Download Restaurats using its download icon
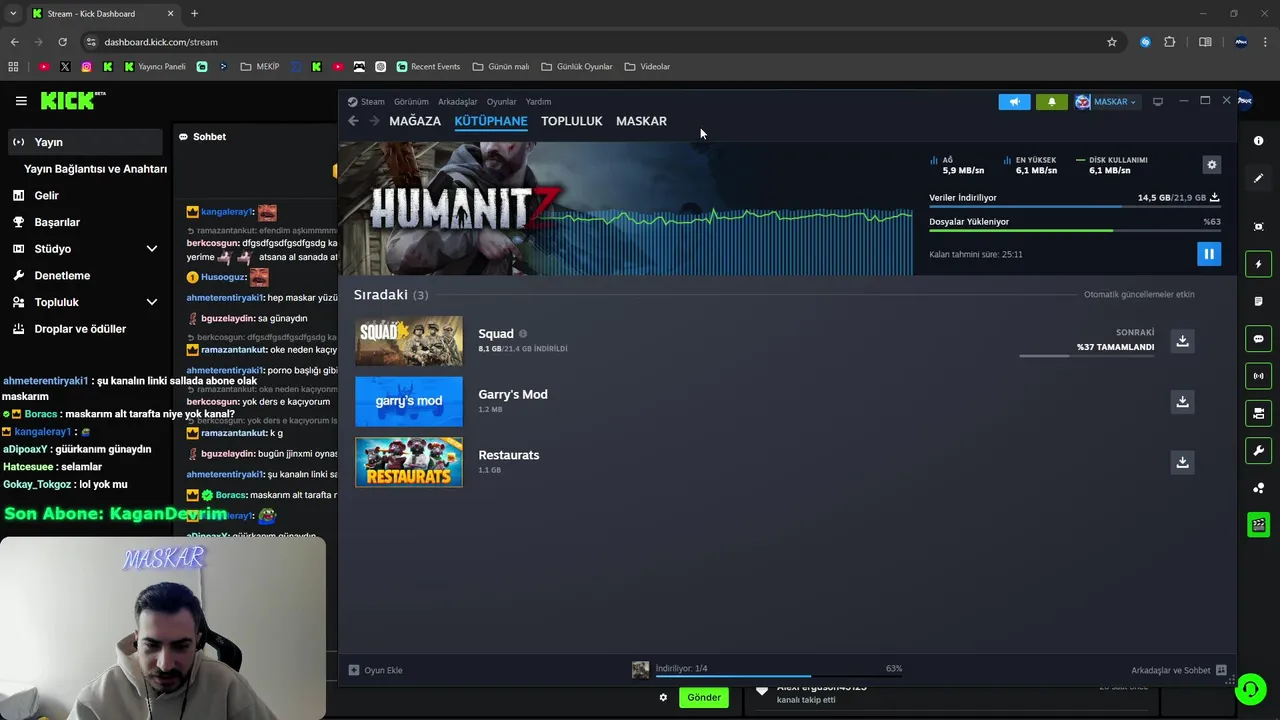Screen dimensions: 1280x720 1182,462
